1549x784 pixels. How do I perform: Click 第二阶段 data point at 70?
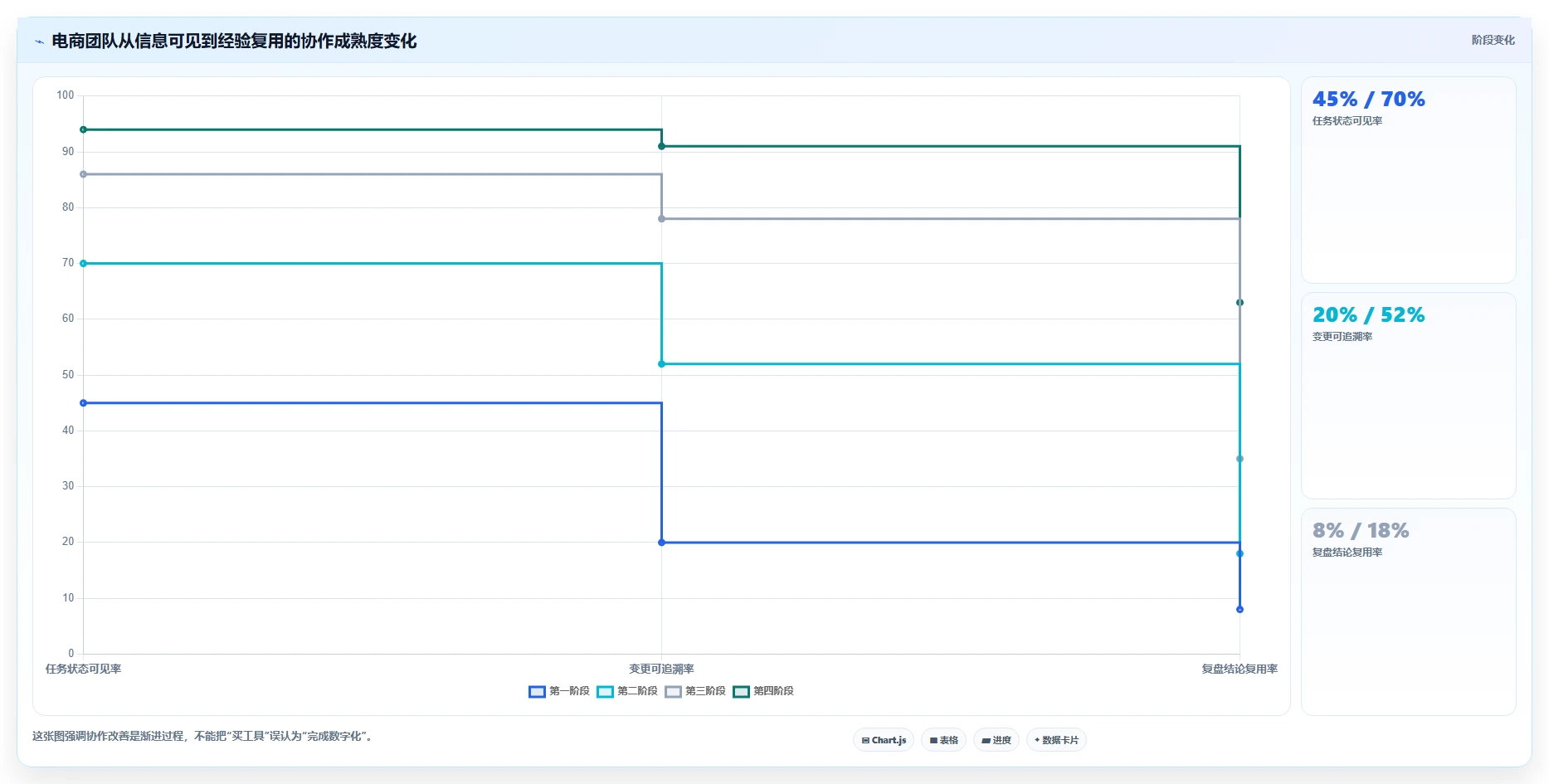tap(83, 263)
